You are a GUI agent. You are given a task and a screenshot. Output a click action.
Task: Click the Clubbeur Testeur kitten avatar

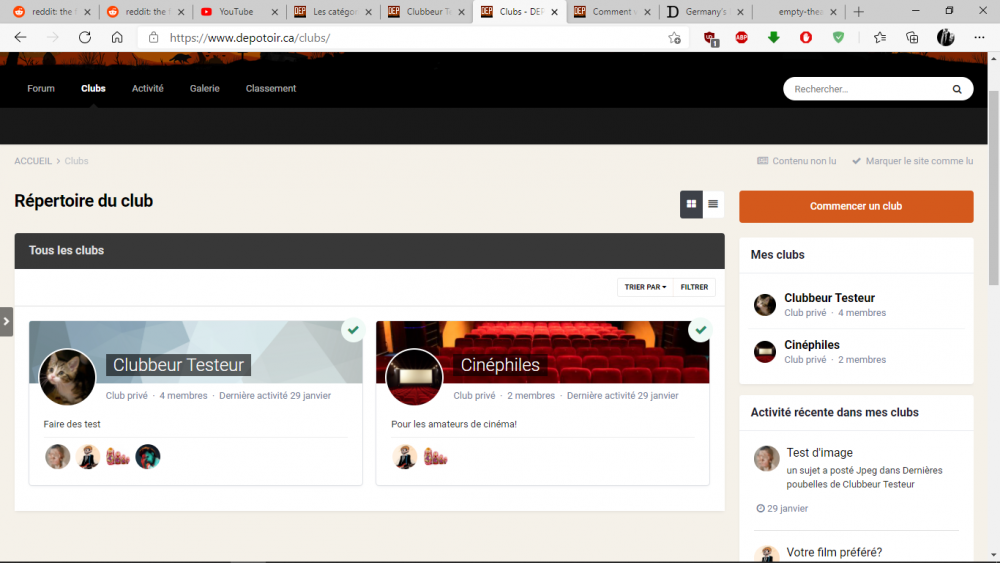pos(67,377)
